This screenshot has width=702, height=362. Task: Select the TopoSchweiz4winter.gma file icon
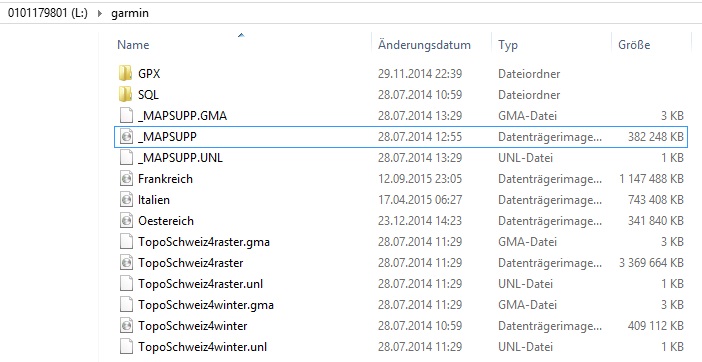[x=127, y=305]
